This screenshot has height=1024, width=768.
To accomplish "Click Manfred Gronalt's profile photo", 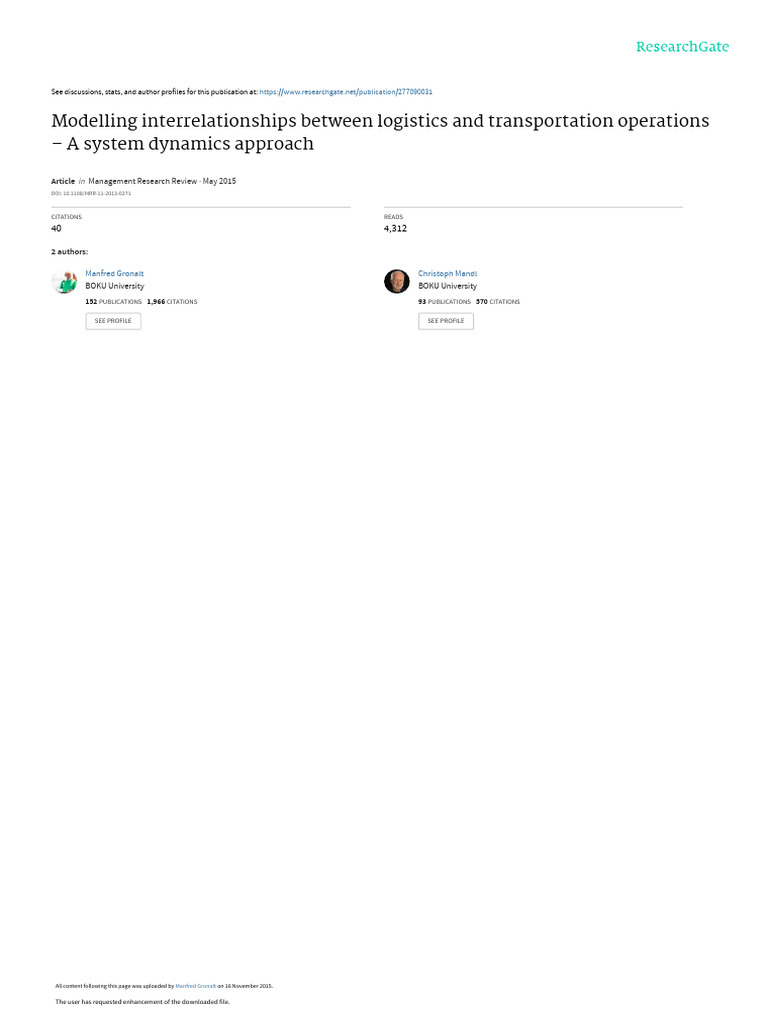I will point(64,281).
